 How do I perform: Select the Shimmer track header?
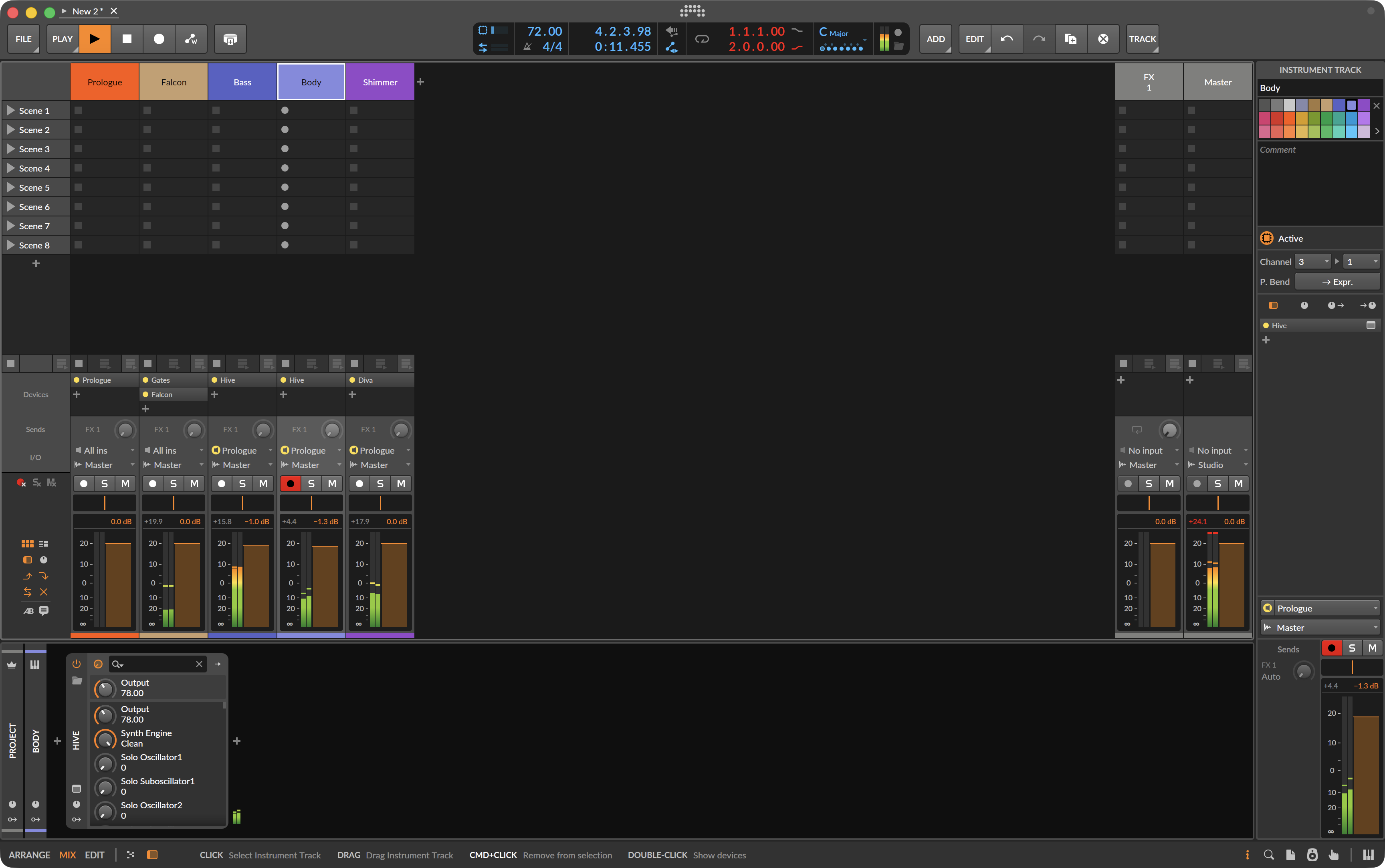[x=380, y=82]
